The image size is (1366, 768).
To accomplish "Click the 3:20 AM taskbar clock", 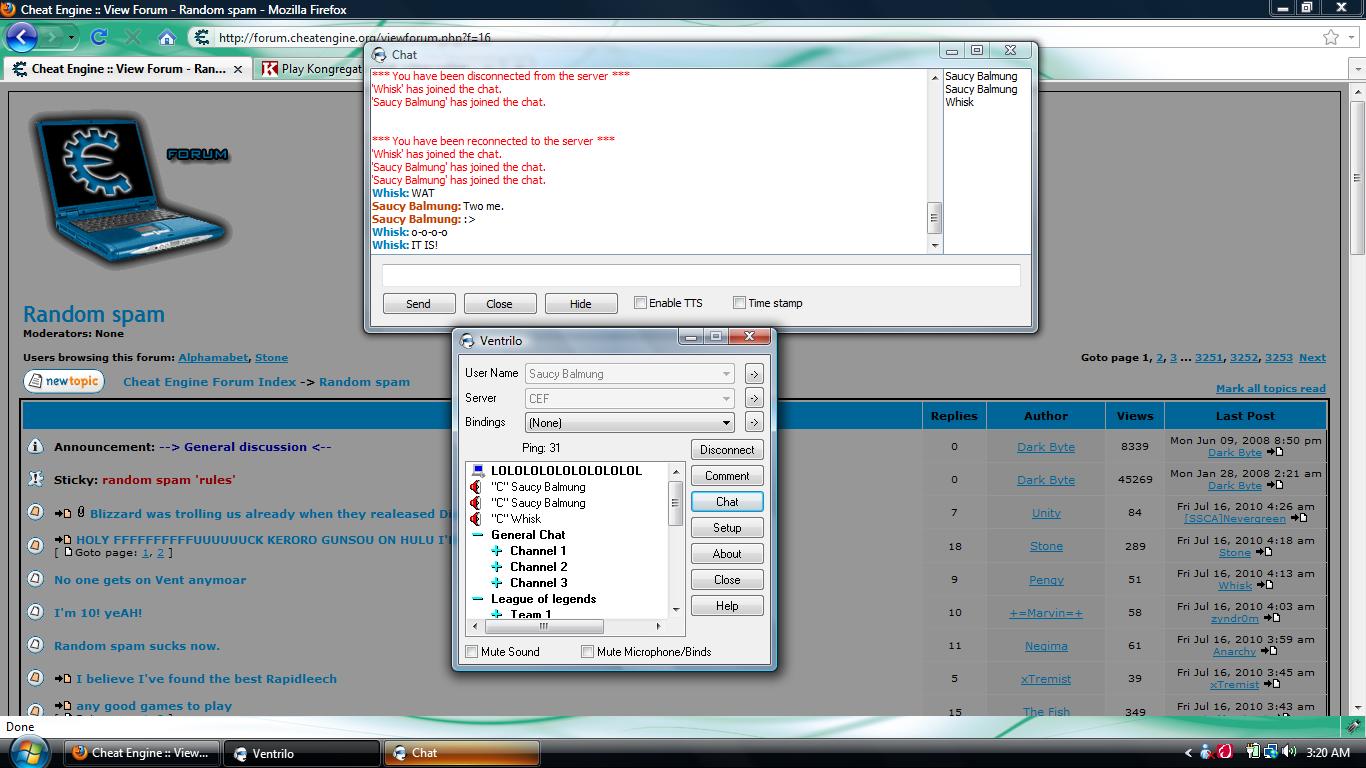I will click(1328, 753).
